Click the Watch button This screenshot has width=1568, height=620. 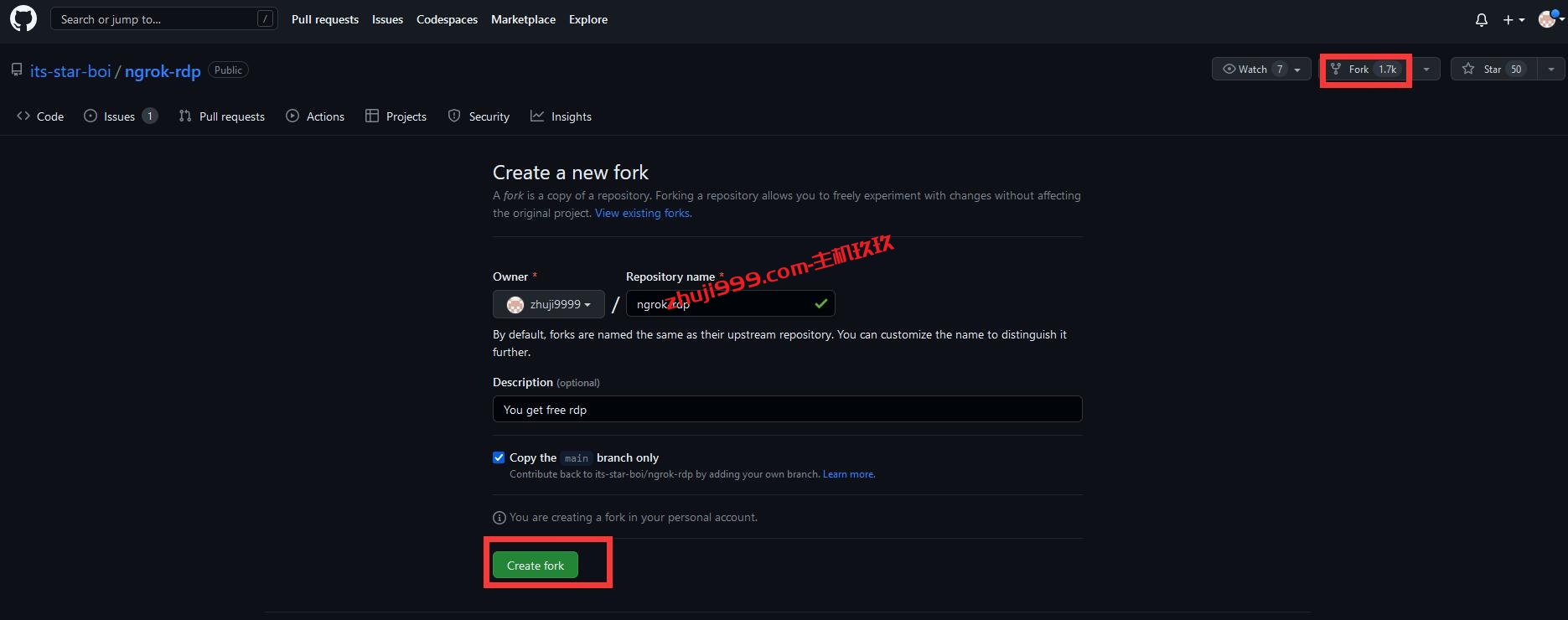point(1261,69)
